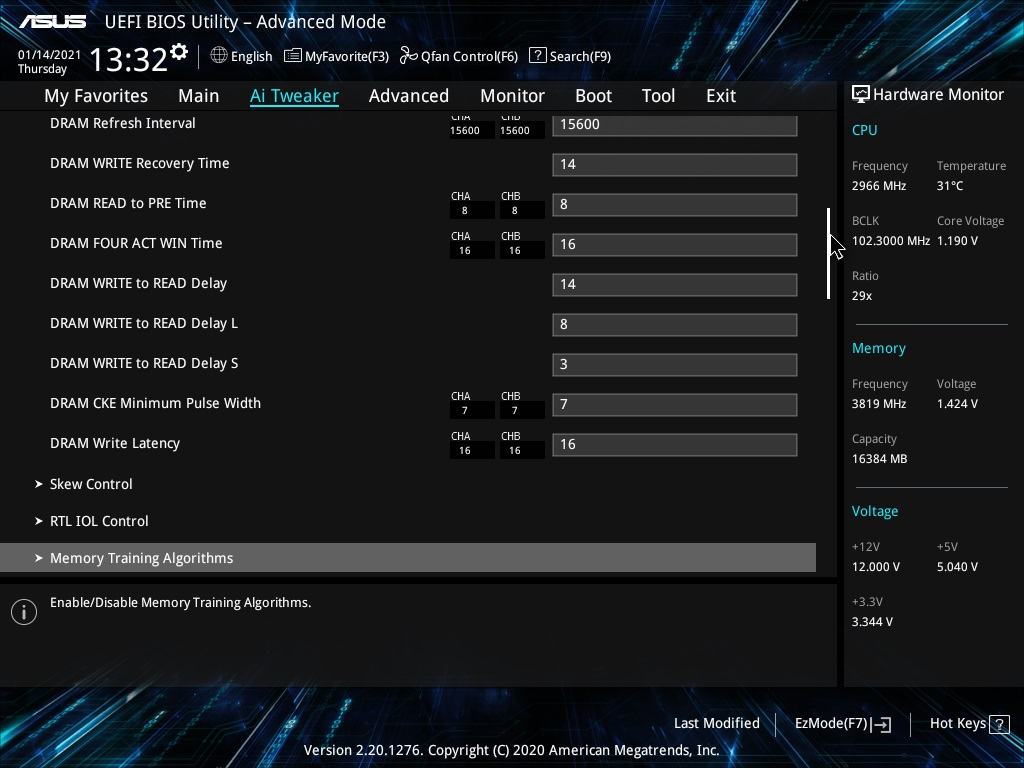
Task: Click CPU temperature value 31°C
Action: 950,185
